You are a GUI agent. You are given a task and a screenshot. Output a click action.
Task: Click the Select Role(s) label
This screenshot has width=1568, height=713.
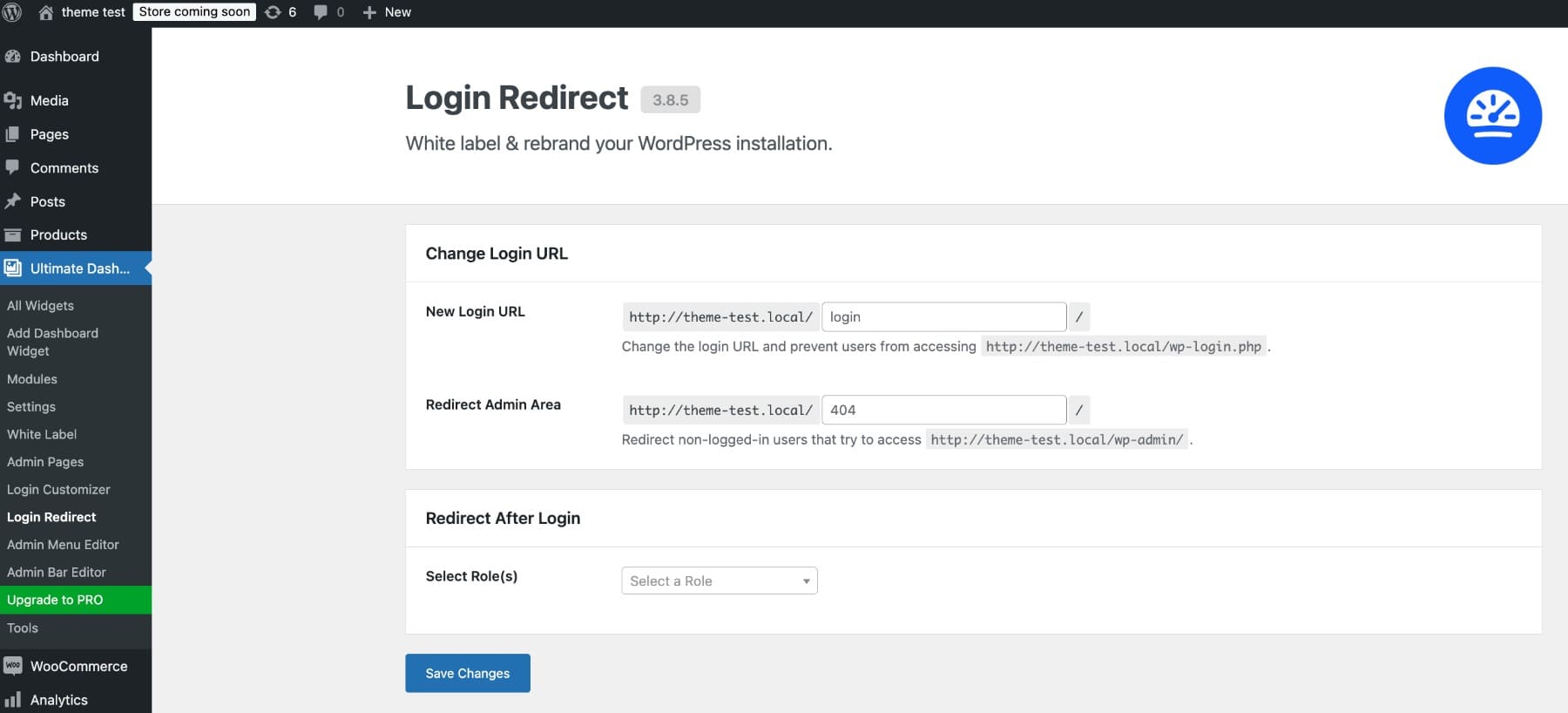pos(471,576)
